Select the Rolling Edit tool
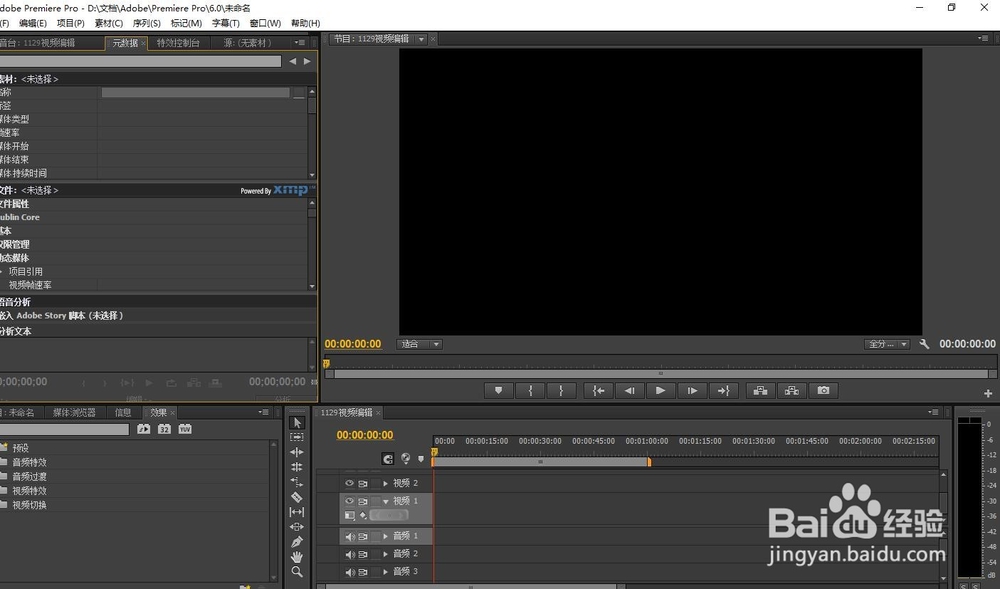 click(x=297, y=467)
